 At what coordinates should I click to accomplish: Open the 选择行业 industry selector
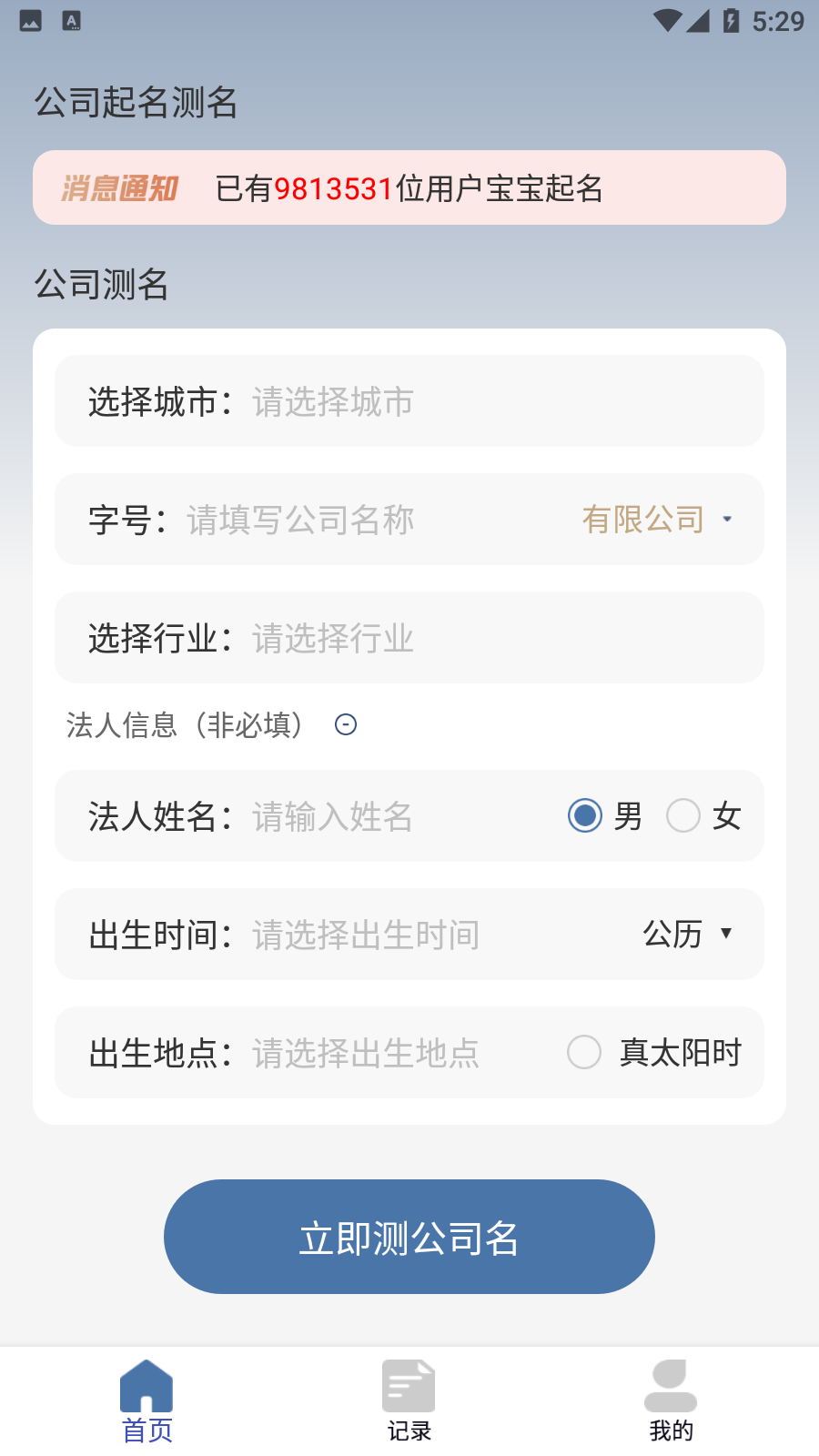(x=409, y=638)
